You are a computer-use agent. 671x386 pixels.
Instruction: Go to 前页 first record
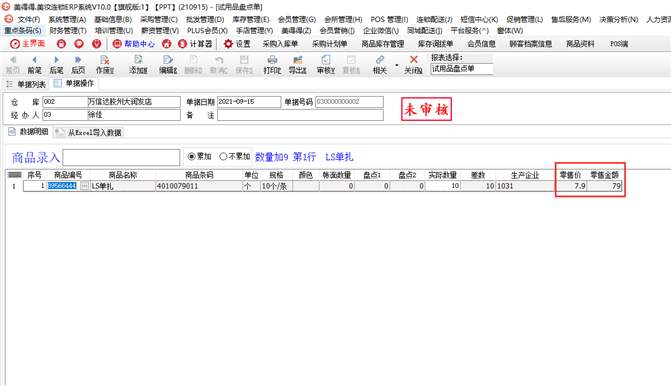click(13, 65)
